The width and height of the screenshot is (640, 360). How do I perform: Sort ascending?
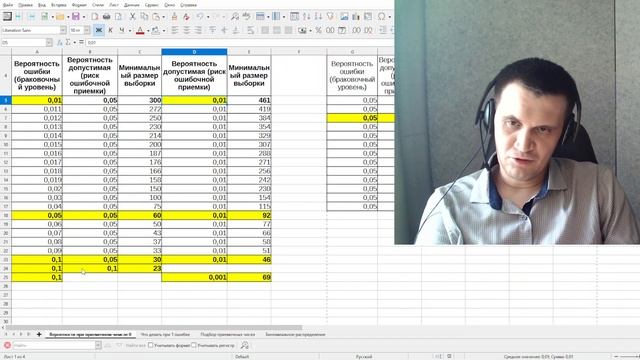(x=307, y=17)
